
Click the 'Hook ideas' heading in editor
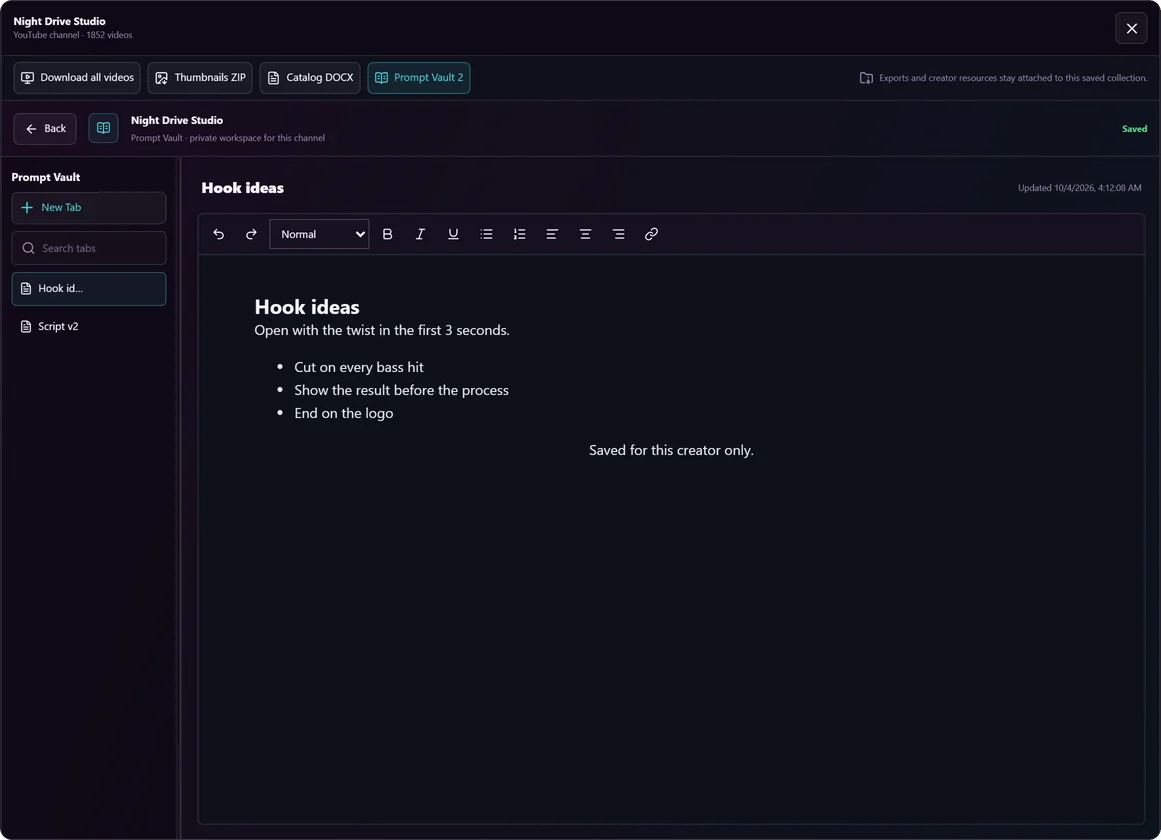pyautogui.click(x=307, y=307)
